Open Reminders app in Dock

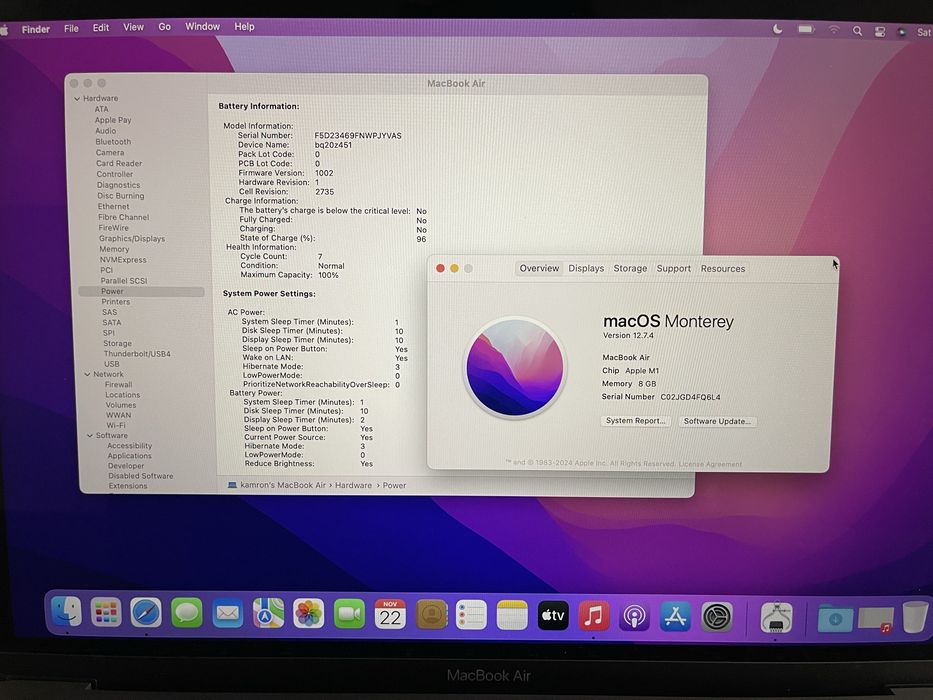pos(471,615)
